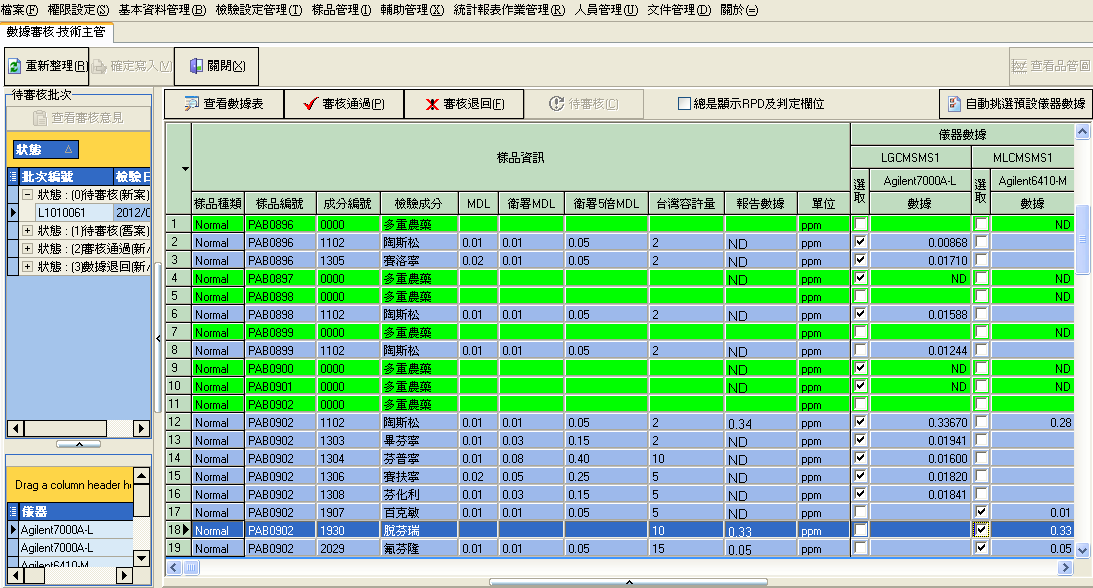Click the red X for 審核退回
1093x588 pixels.
[x=432, y=104]
